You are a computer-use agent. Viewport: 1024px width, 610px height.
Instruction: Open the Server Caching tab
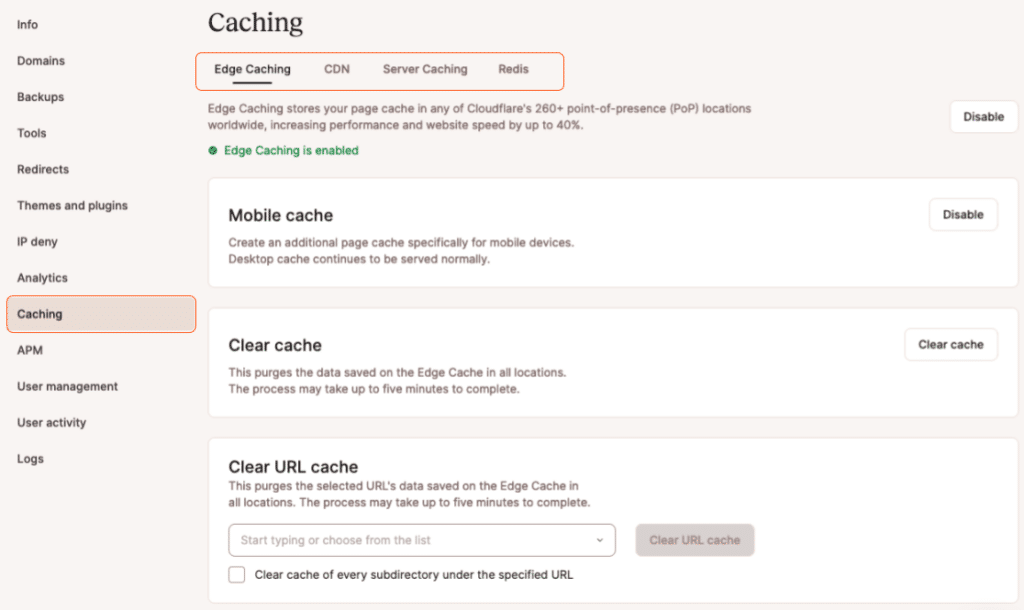point(424,69)
